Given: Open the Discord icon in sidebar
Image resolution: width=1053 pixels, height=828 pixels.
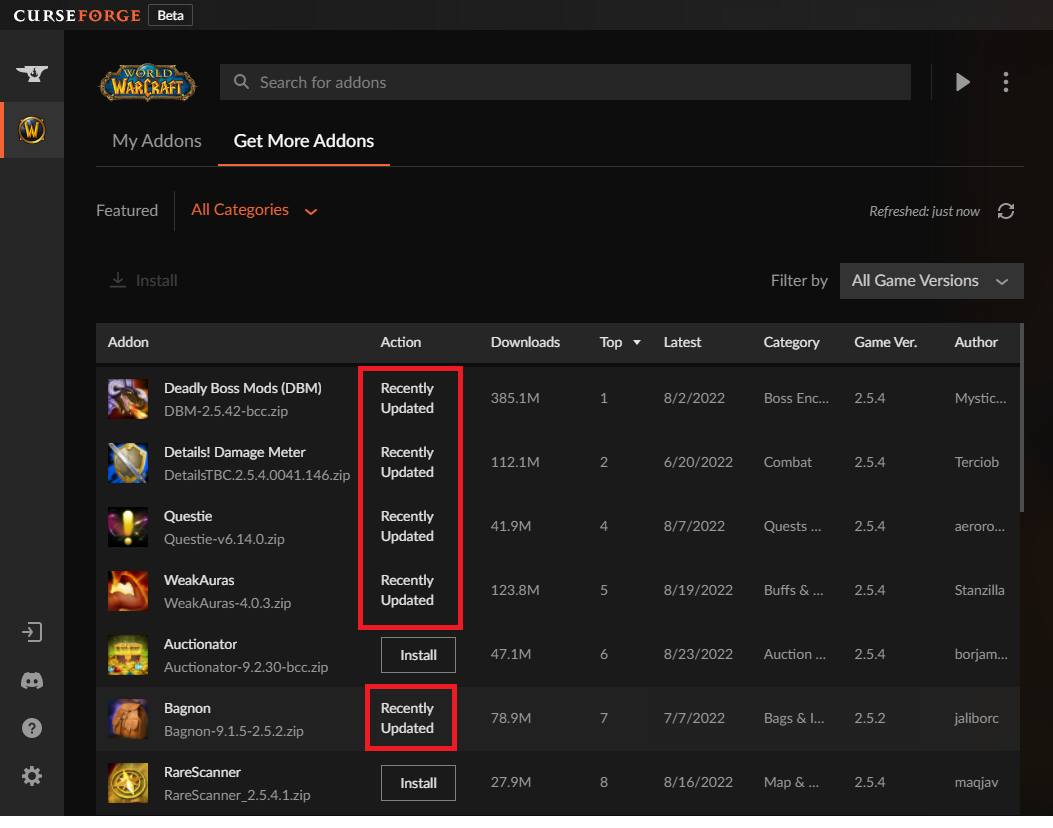Looking at the screenshot, I should (32, 680).
